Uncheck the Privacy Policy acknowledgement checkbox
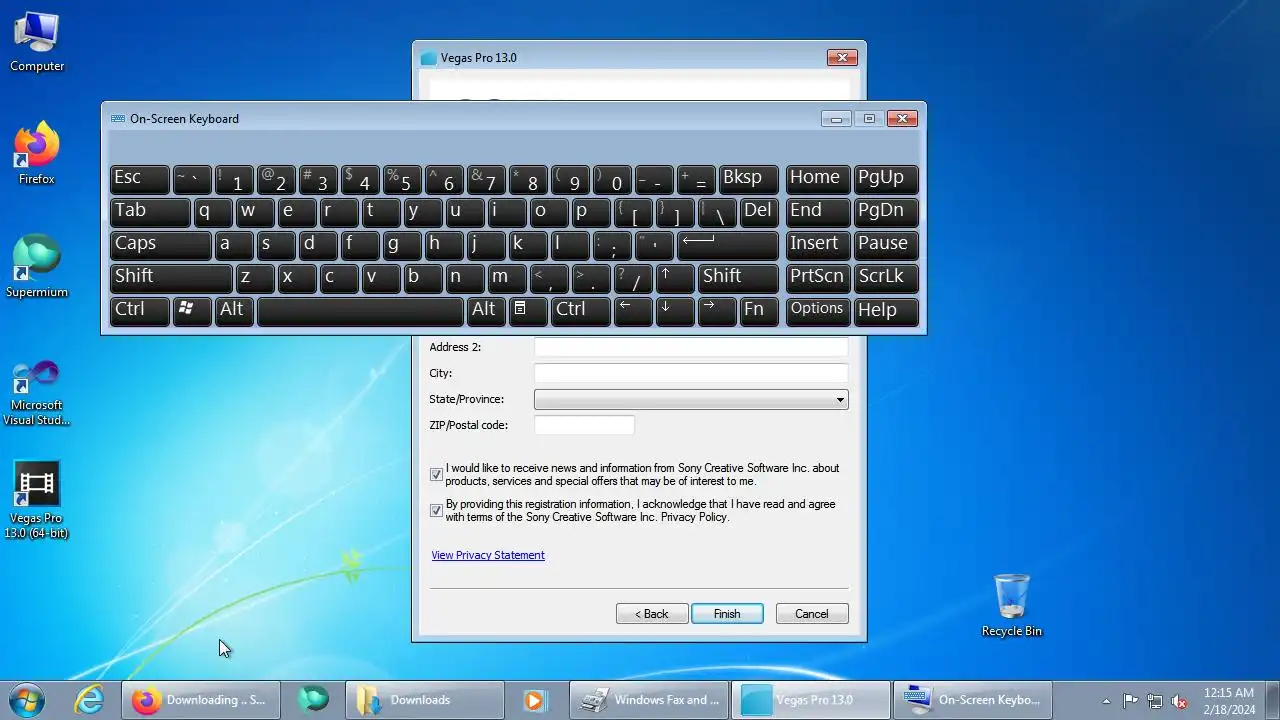This screenshot has width=1280, height=720. [436, 511]
